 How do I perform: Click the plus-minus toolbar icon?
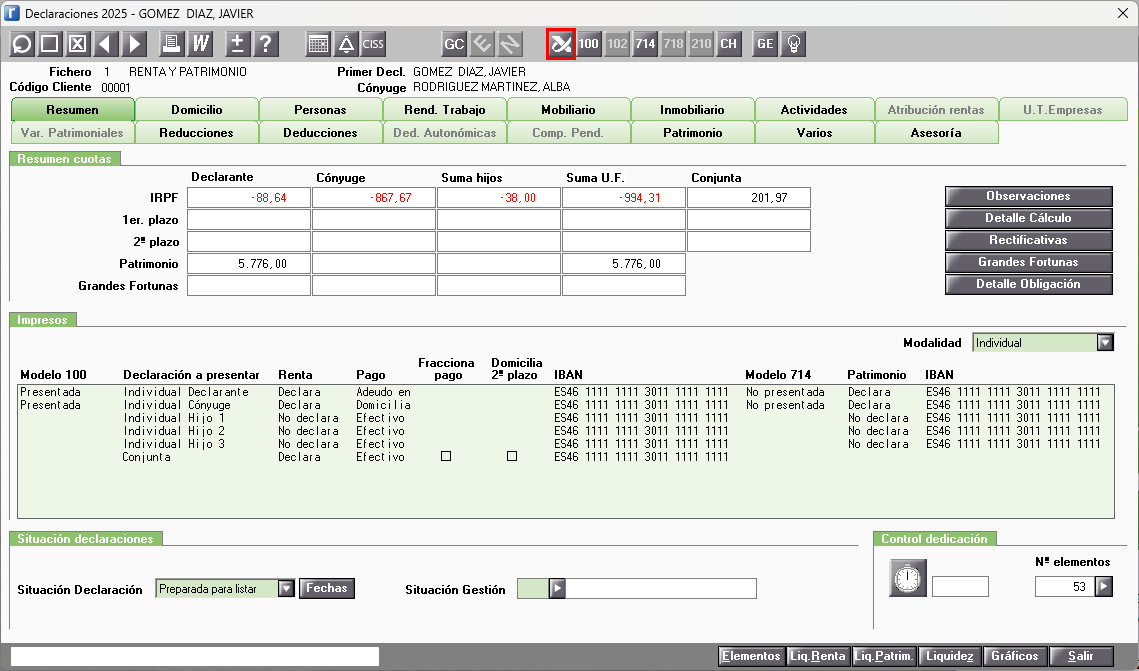click(x=238, y=44)
